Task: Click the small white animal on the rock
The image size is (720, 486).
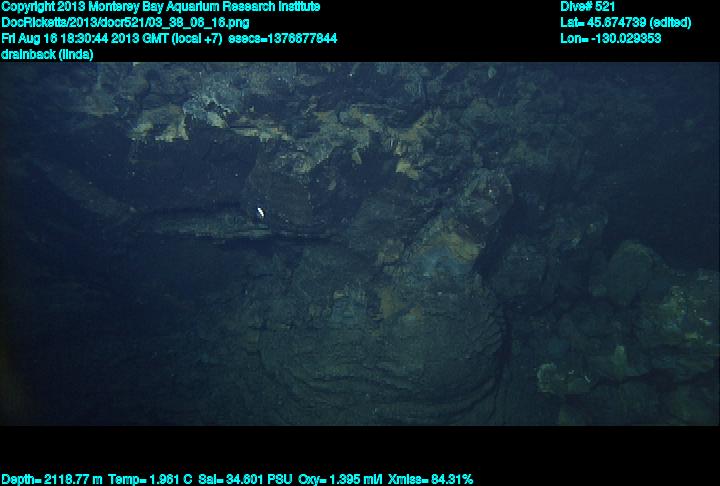Action: (x=261, y=212)
